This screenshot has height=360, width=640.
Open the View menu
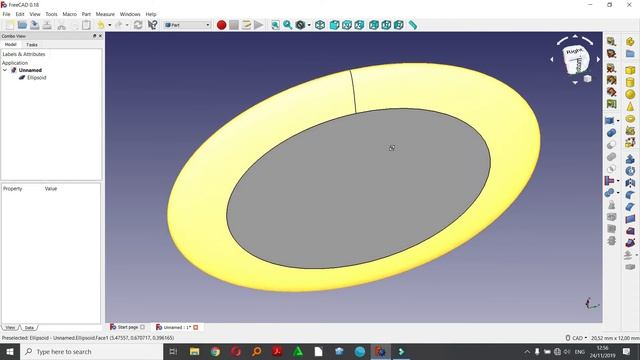(35, 14)
